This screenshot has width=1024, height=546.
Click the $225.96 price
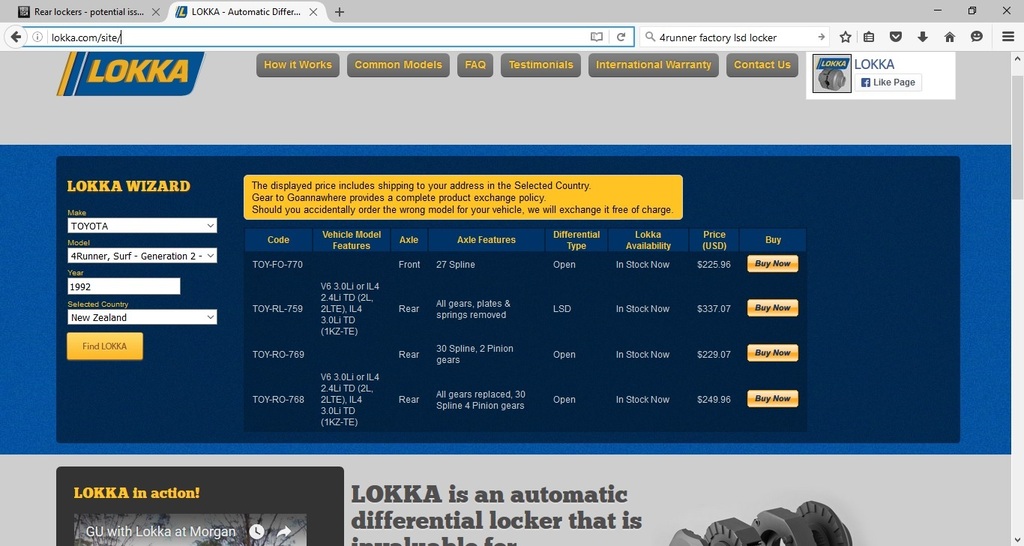coord(714,265)
